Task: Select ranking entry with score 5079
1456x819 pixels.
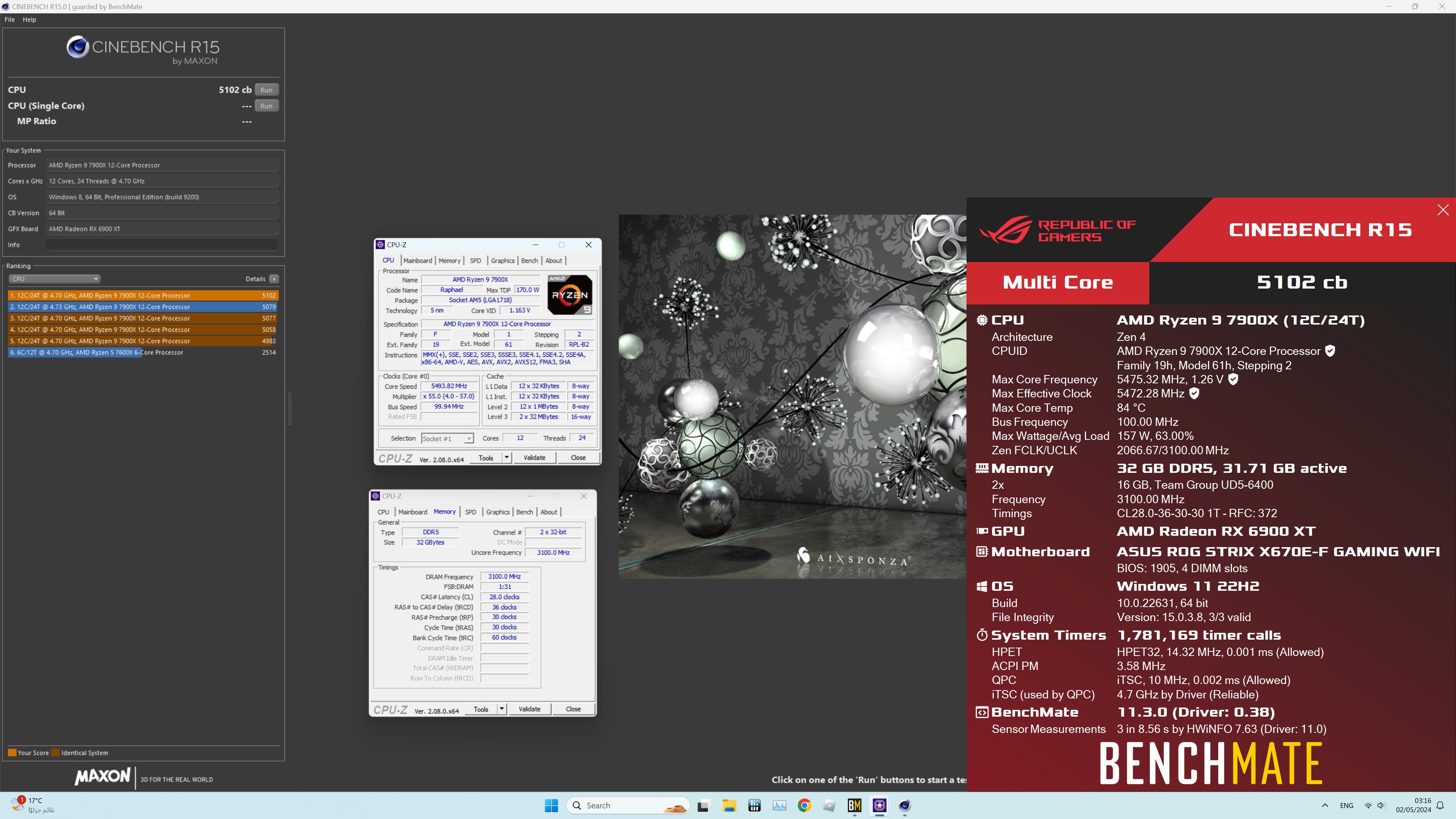Action: pos(143,307)
